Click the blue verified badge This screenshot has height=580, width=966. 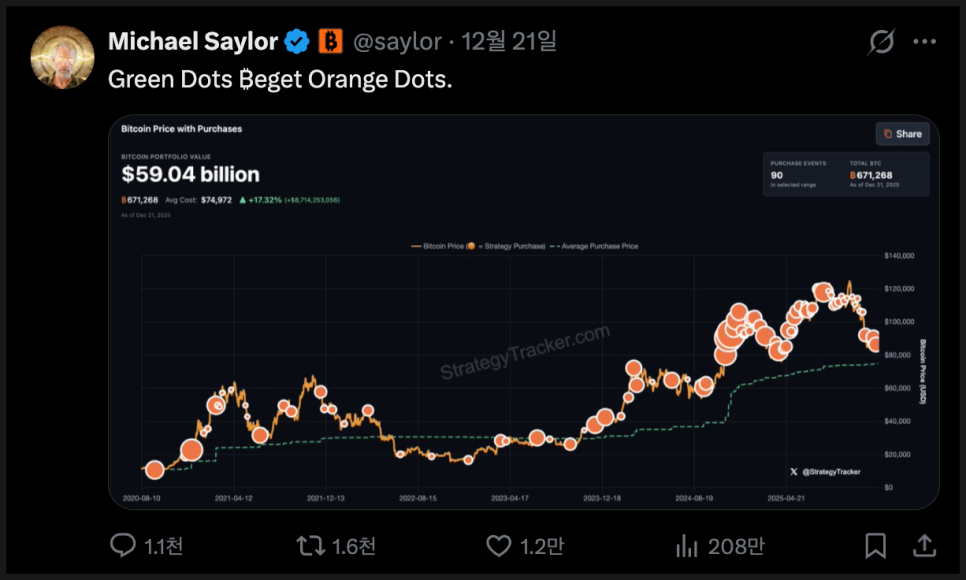click(x=297, y=42)
